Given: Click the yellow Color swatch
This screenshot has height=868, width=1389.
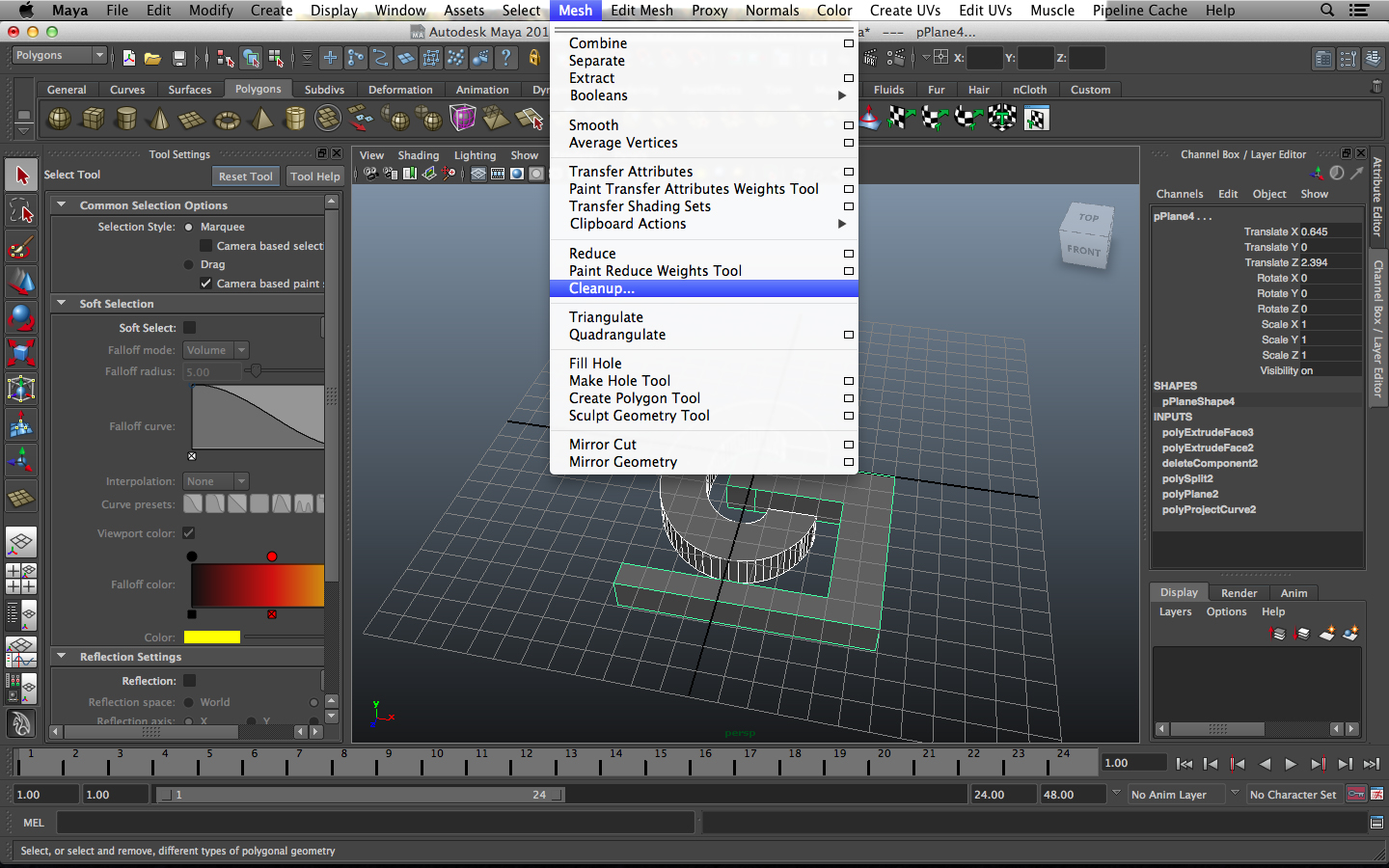Looking at the screenshot, I should [x=211, y=637].
